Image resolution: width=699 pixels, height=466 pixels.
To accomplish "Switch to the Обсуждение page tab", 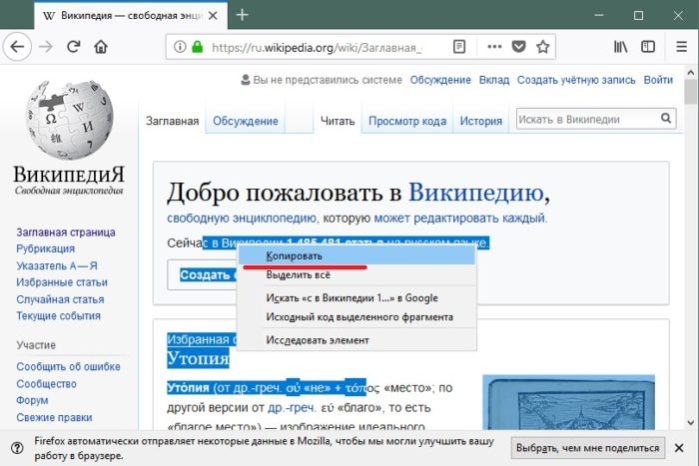I will pos(245,121).
